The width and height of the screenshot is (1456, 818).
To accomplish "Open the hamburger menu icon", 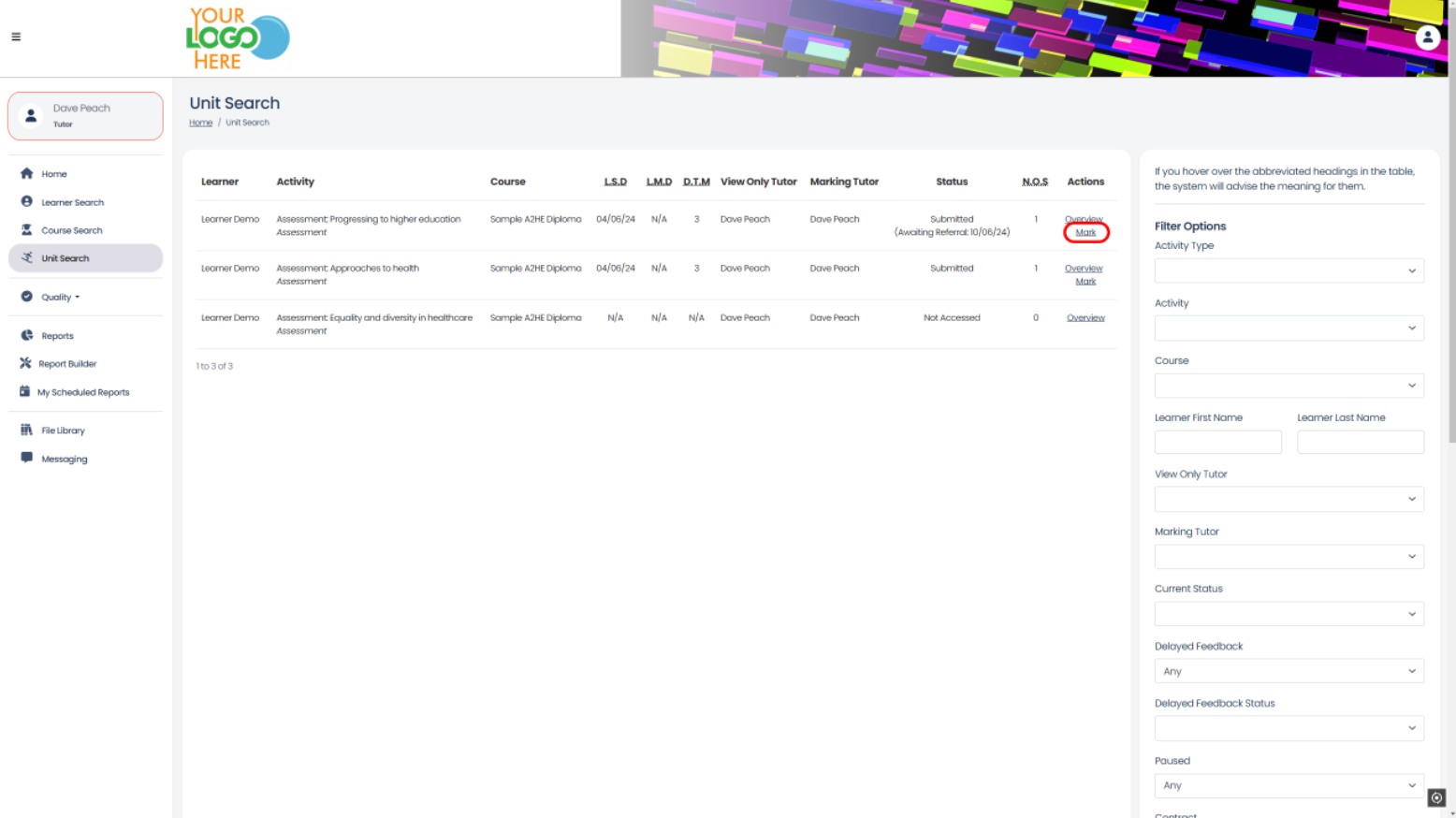I will coord(16,37).
